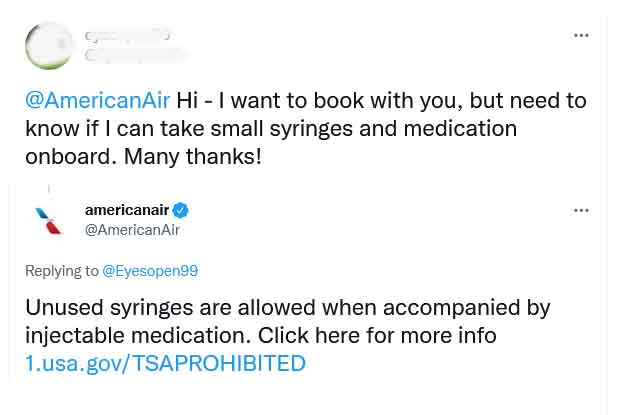Click the bold americanair display name
The image size is (620, 415).
pyautogui.click(x=127, y=210)
